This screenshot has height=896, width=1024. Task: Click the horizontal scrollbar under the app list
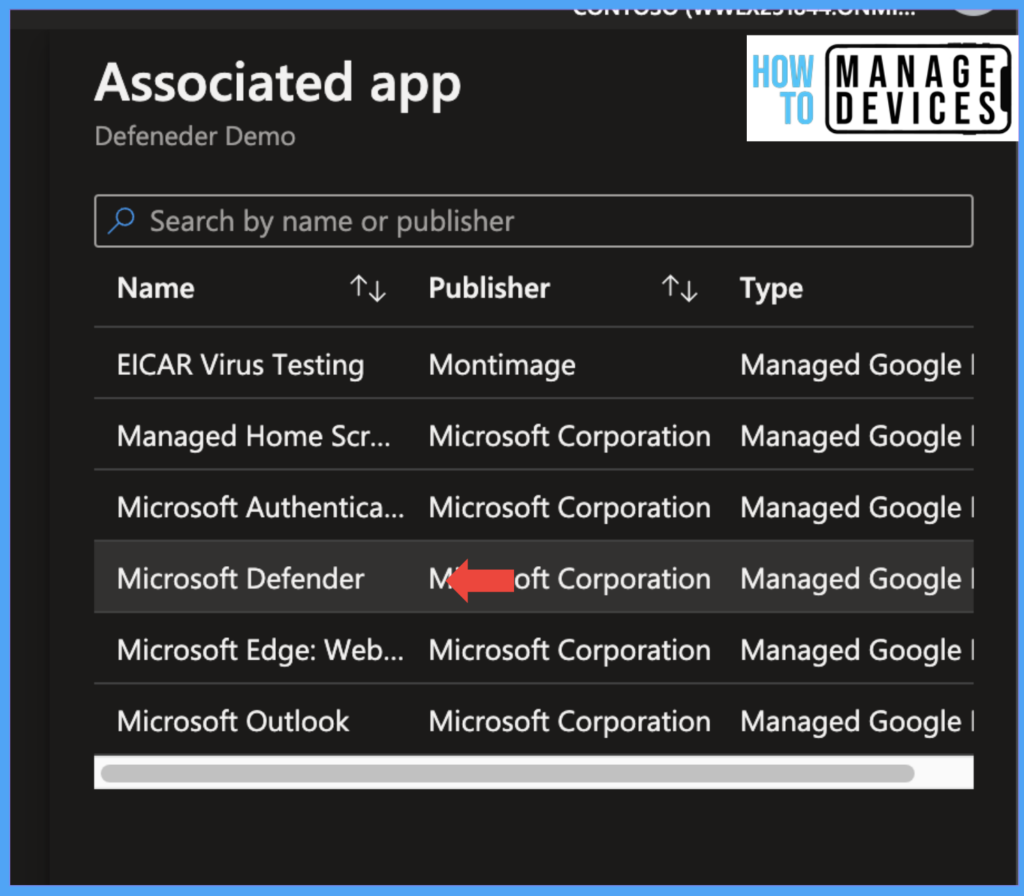tap(507, 773)
